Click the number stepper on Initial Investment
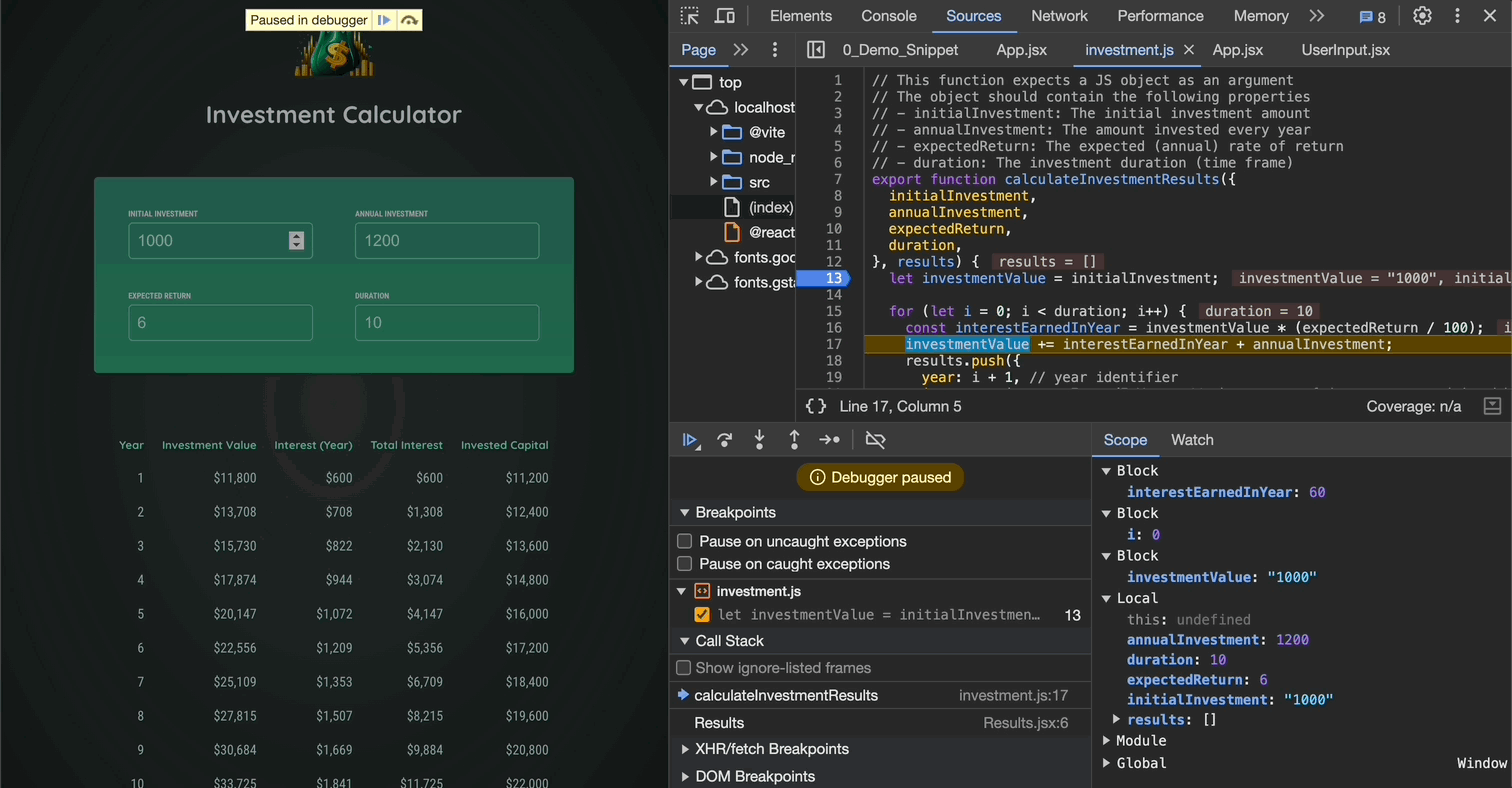This screenshot has width=1512, height=788. 296,240
